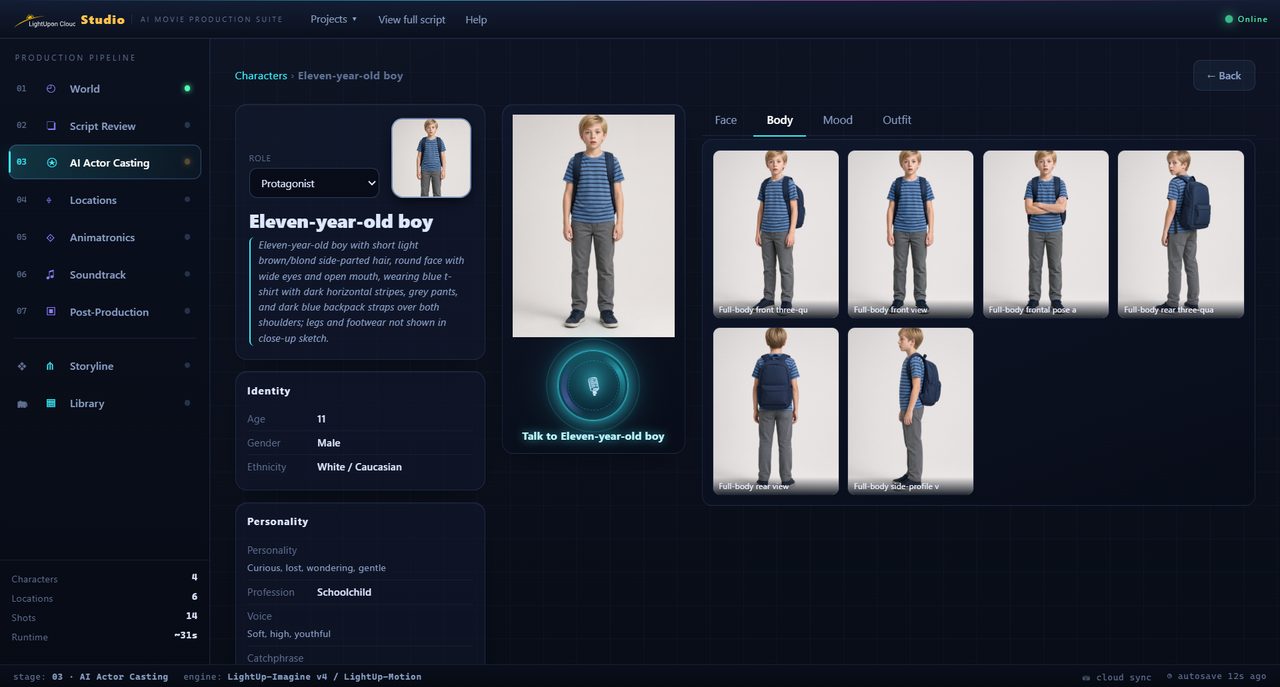This screenshot has width=1280, height=687.
Task: Click the Characters breadcrumb link
Action: 261,76
